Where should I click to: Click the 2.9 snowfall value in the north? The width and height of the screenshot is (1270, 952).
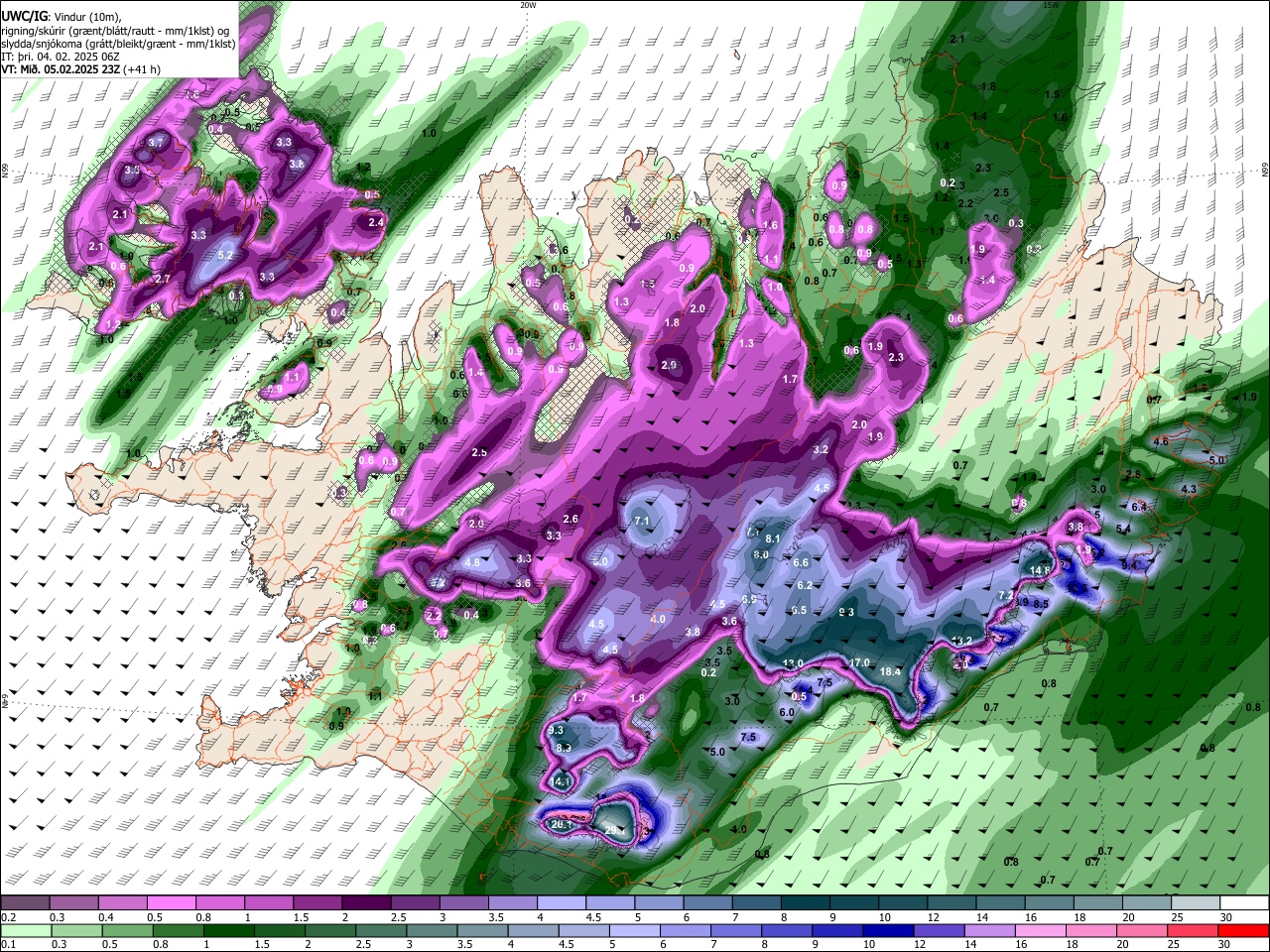tap(669, 365)
